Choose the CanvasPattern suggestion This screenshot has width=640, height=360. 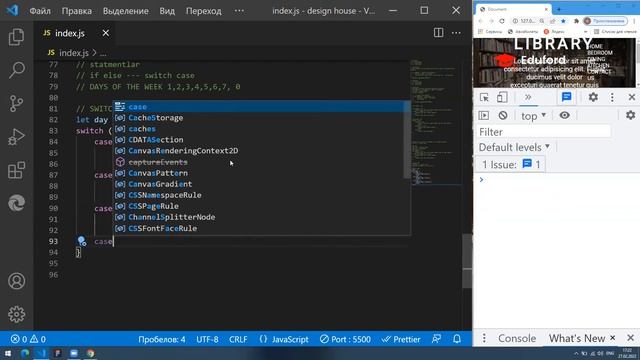(x=262, y=173)
